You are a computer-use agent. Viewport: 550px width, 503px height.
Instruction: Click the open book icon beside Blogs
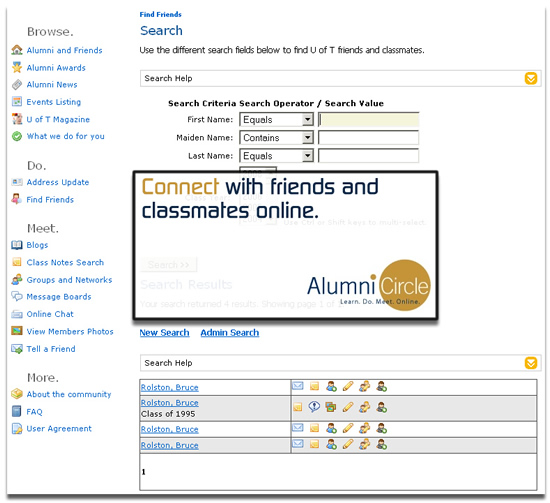click(16, 245)
